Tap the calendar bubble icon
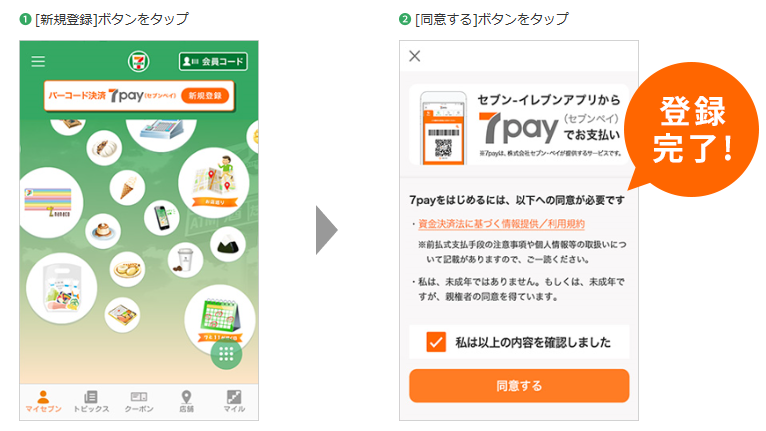 coord(220,320)
